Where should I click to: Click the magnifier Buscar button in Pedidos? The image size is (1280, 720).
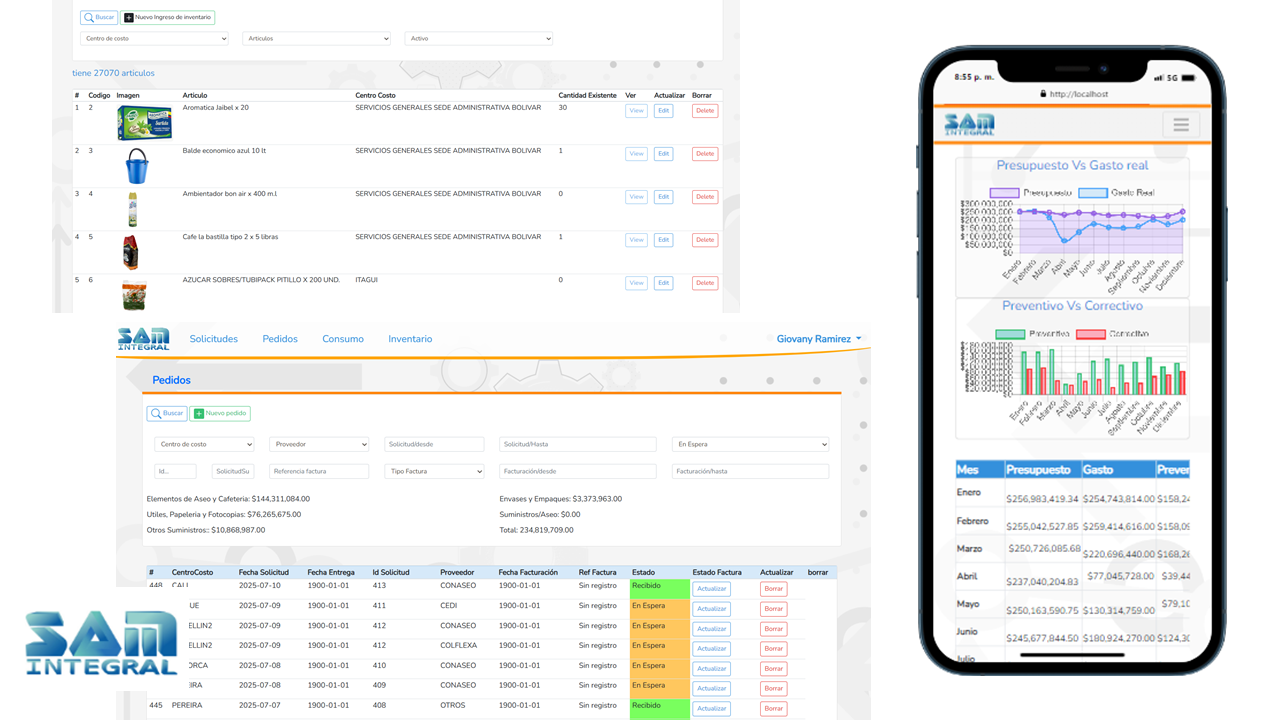tap(167, 413)
